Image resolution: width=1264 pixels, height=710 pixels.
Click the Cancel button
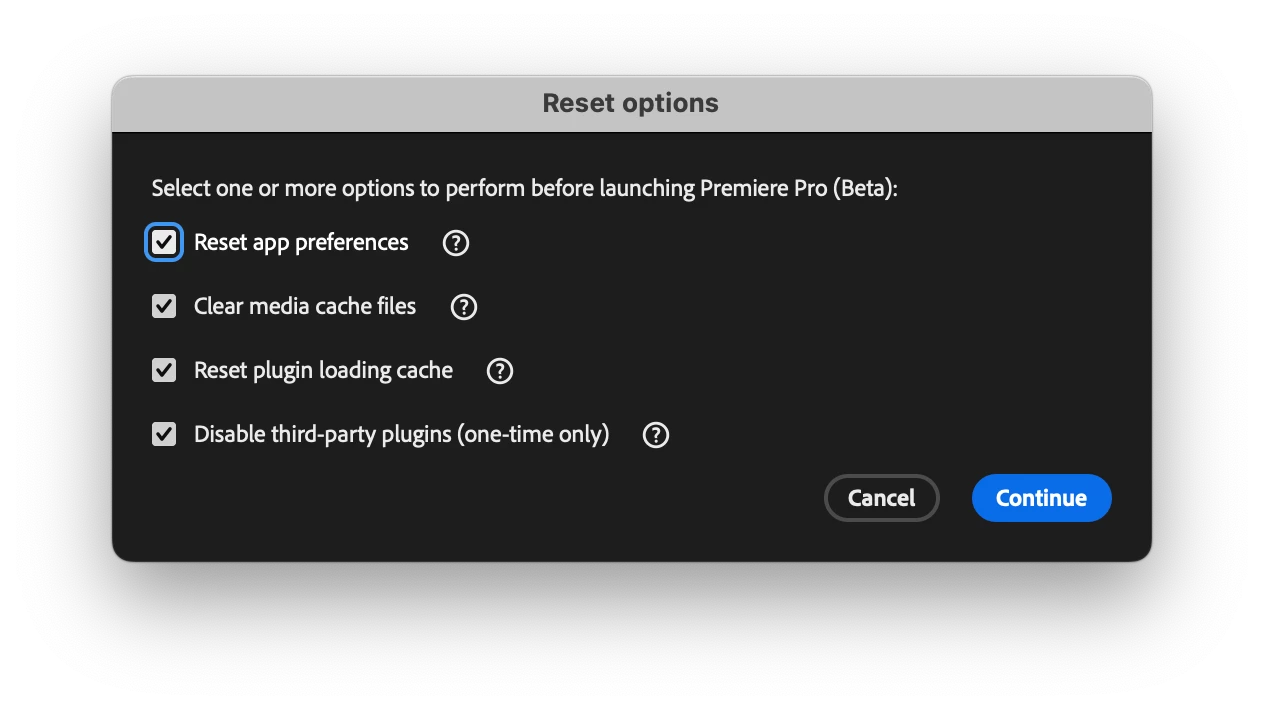882,498
